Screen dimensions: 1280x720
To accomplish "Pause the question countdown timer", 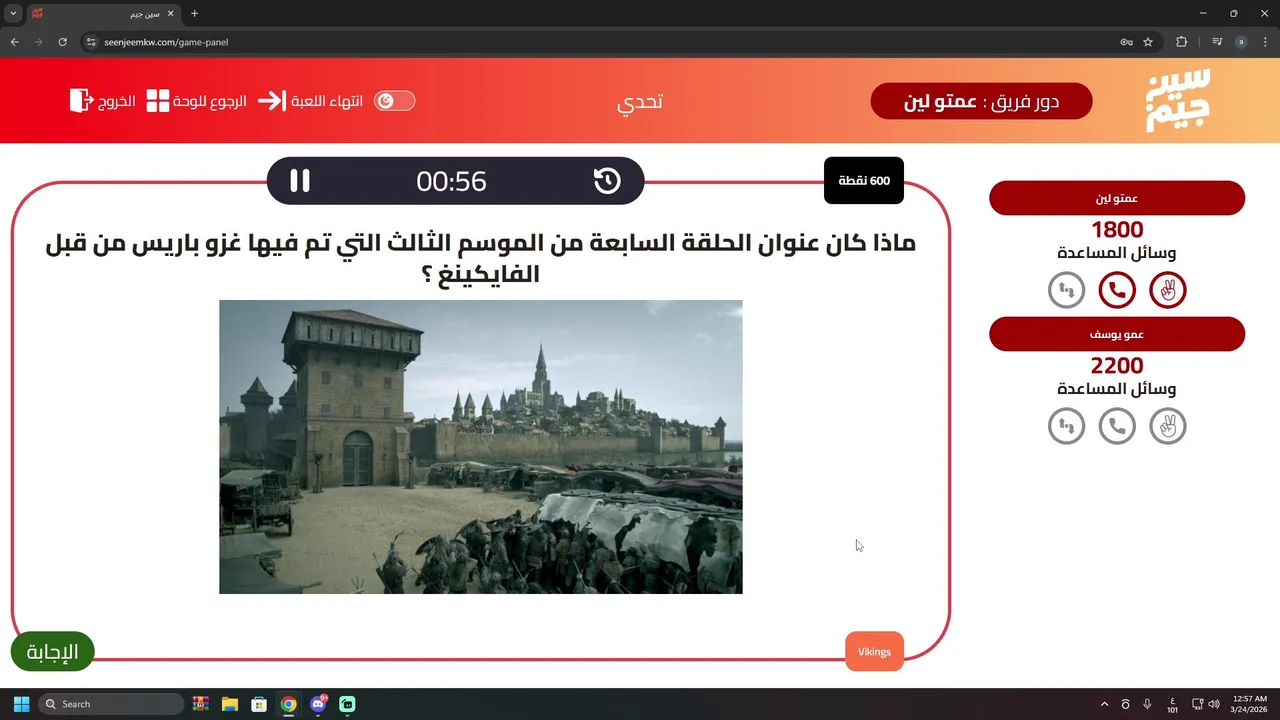I will pyautogui.click(x=300, y=181).
